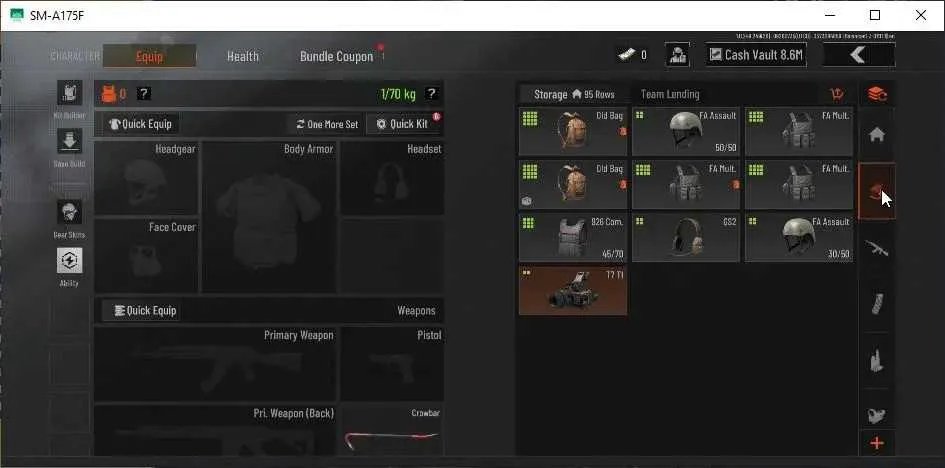Viewport: 945px width, 468px height.
Task: Select the T7 TI thermal item
Action: click(573, 291)
